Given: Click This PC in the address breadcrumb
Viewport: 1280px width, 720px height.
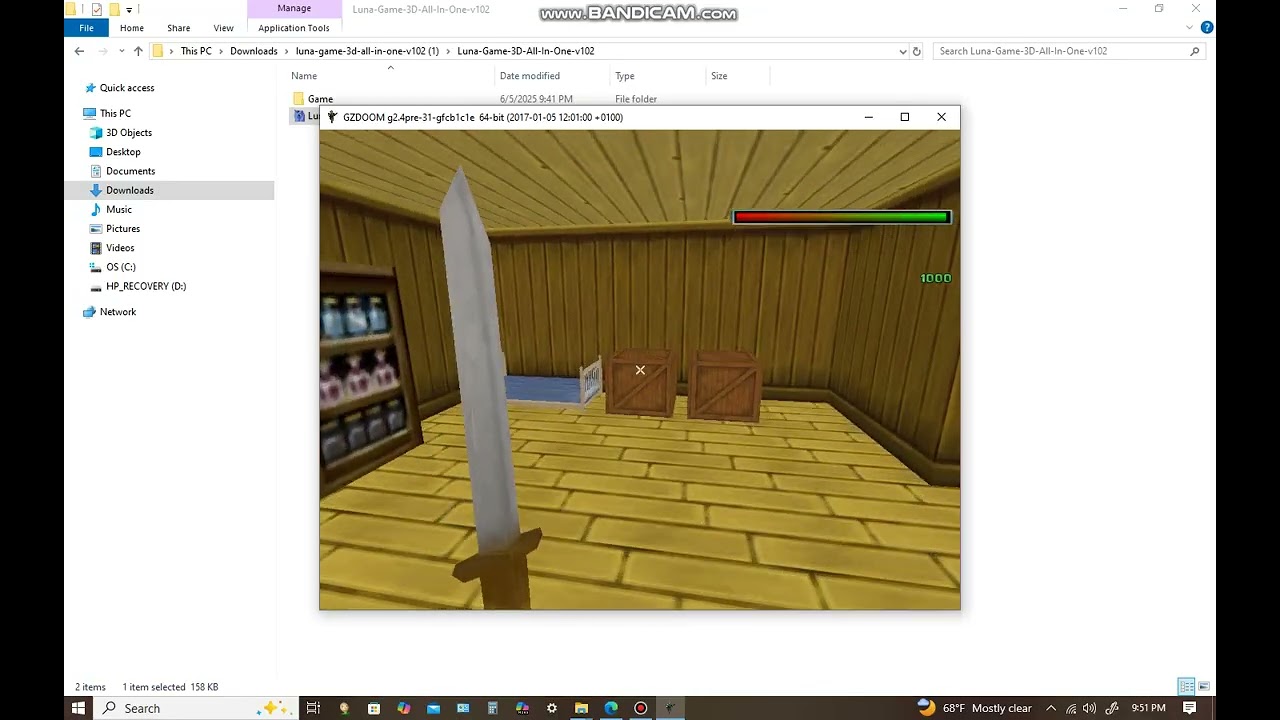Looking at the screenshot, I should point(196,51).
